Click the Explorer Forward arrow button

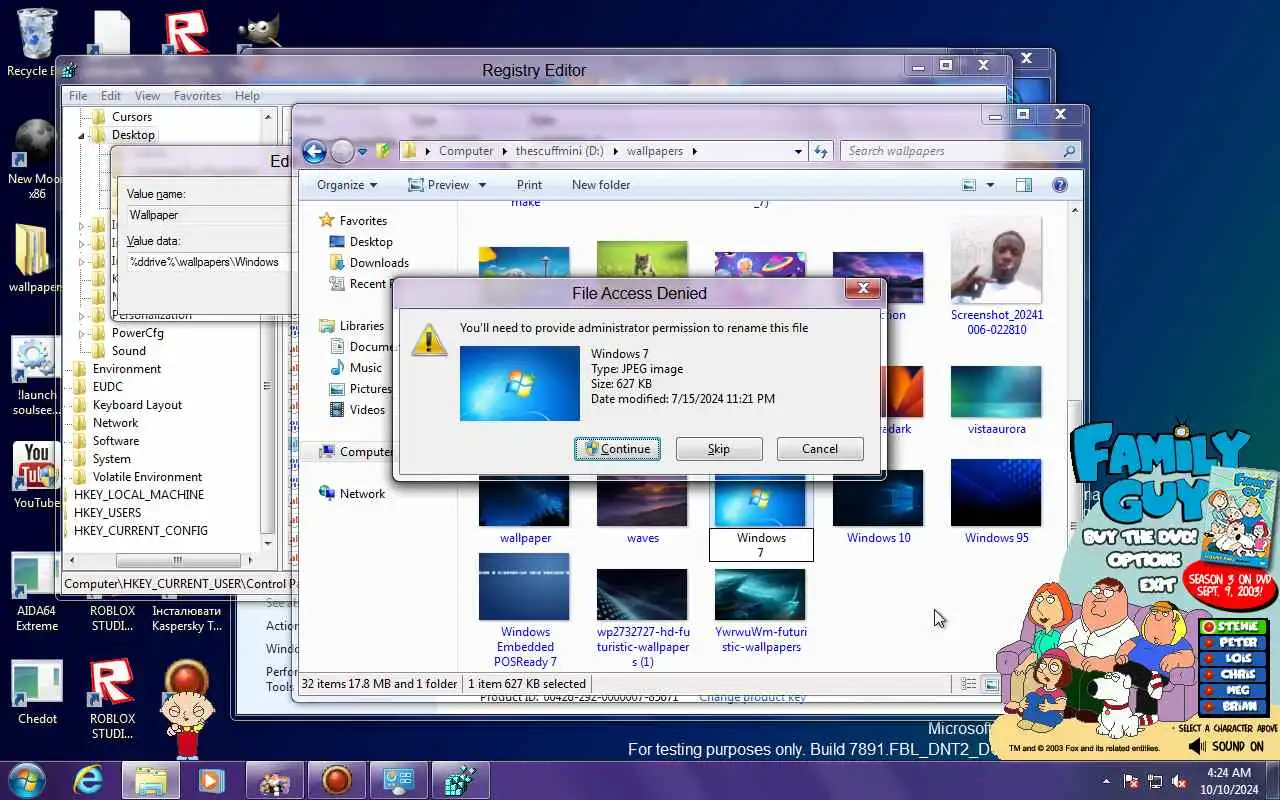[x=342, y=151]
